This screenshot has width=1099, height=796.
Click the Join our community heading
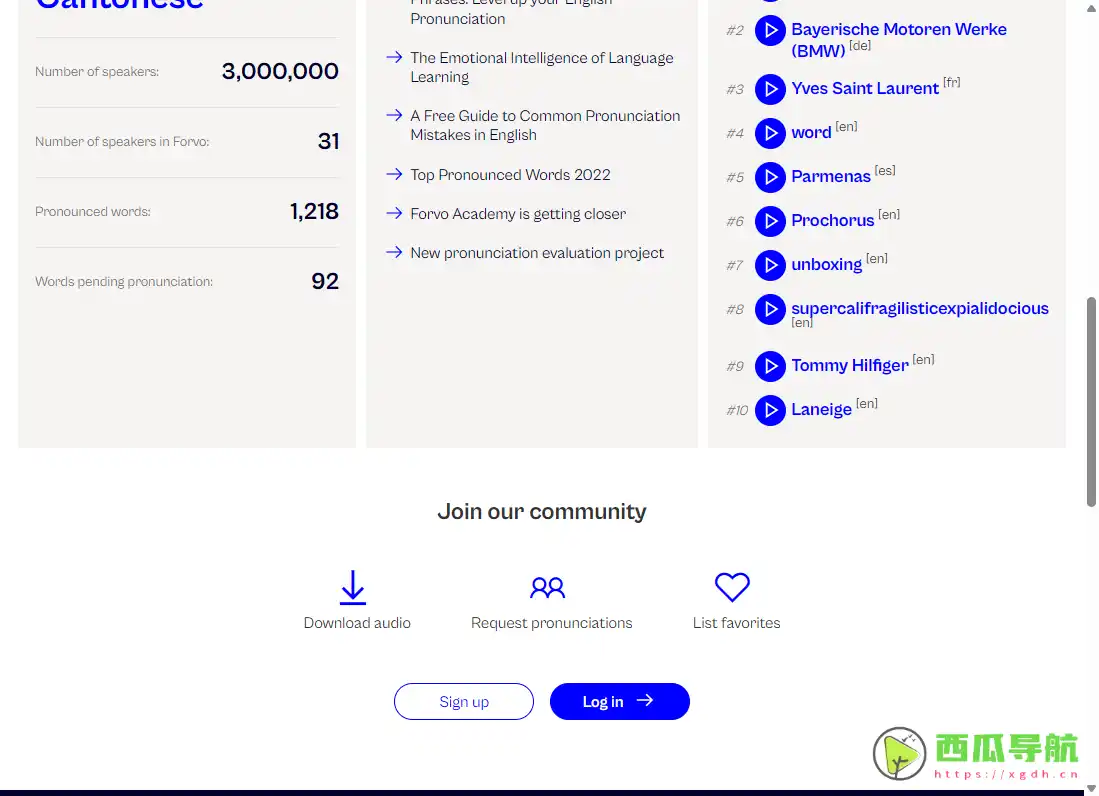(x=542, y=512)
